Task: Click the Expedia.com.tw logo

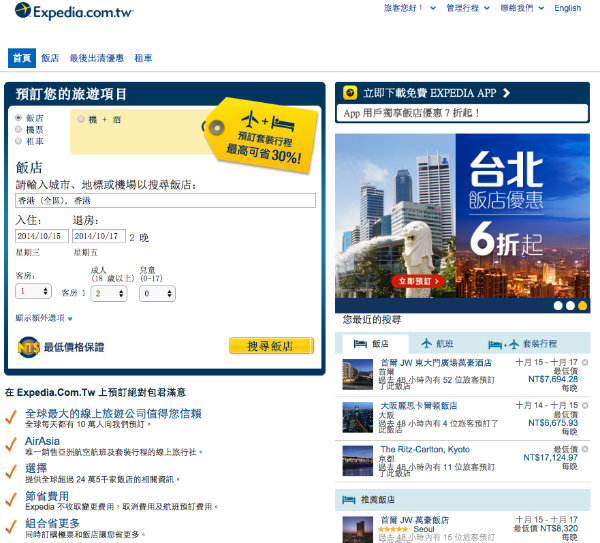Action: (x=74, y=11)
